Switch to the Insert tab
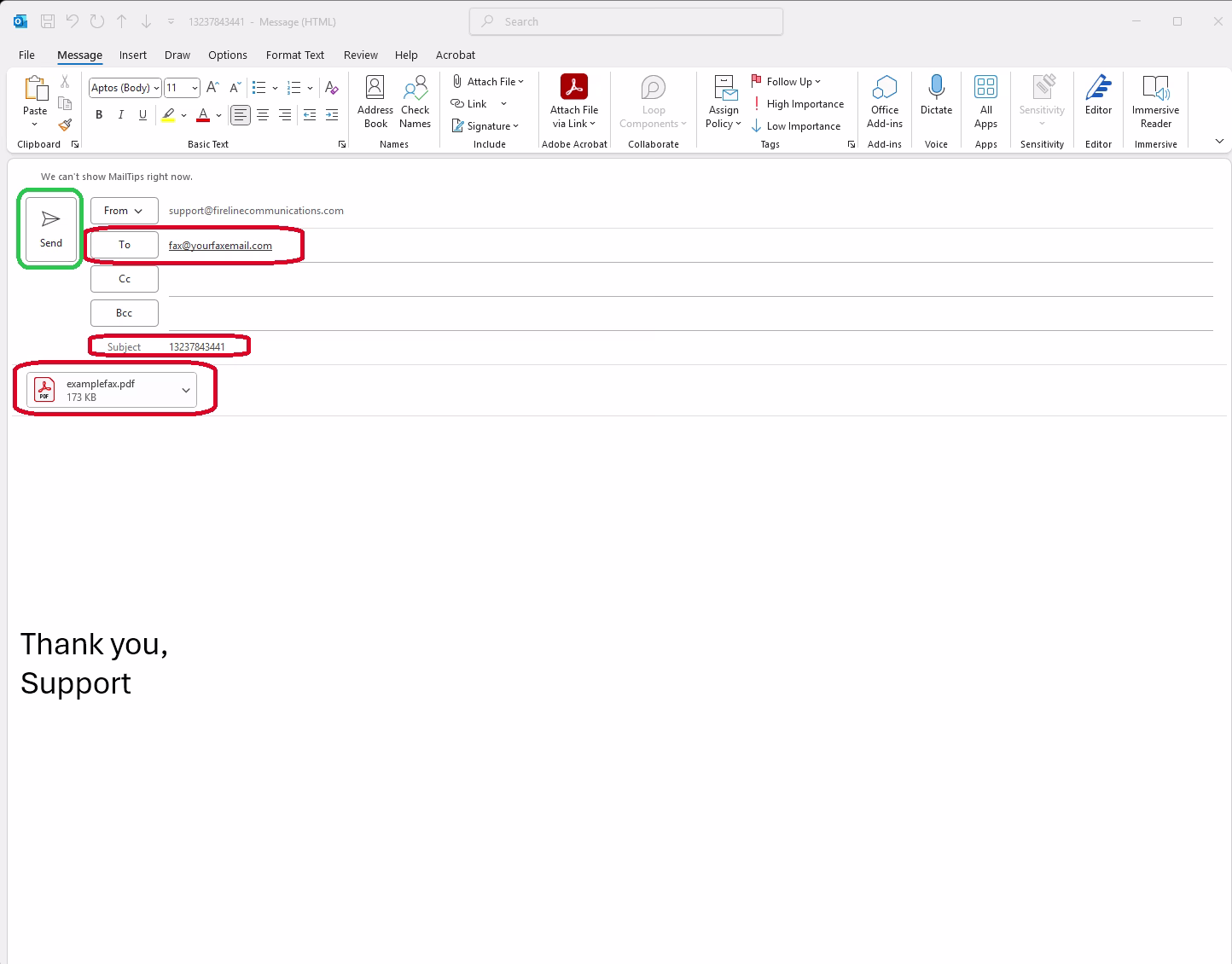Viewport: 1232px width, 964px height. click(x=133, y=55)
